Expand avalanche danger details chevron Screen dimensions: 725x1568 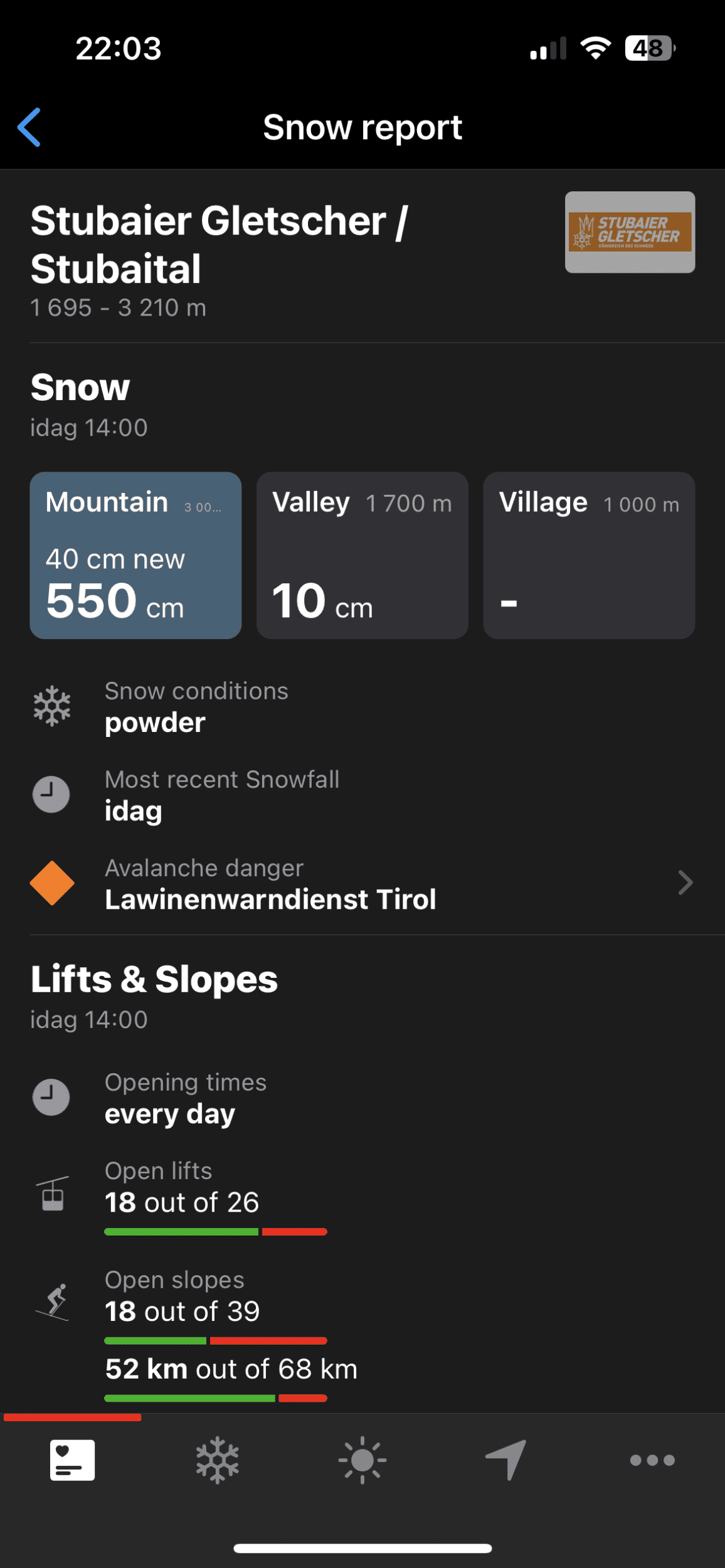685,883
